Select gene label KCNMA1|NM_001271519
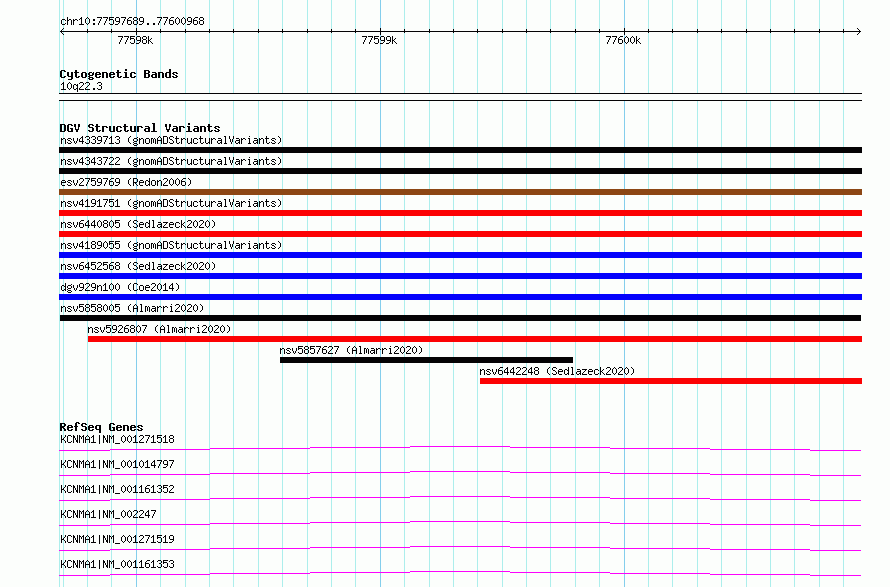The height and width of the screenshot is (587, 890). 117,539
